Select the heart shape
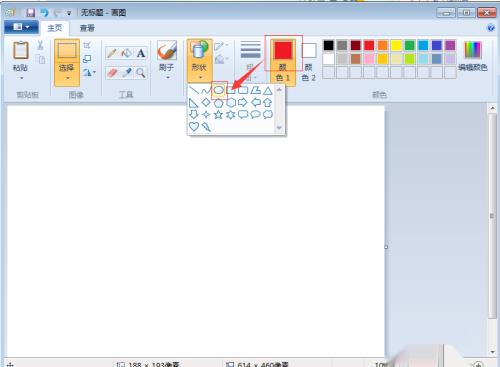 [194, 126]
